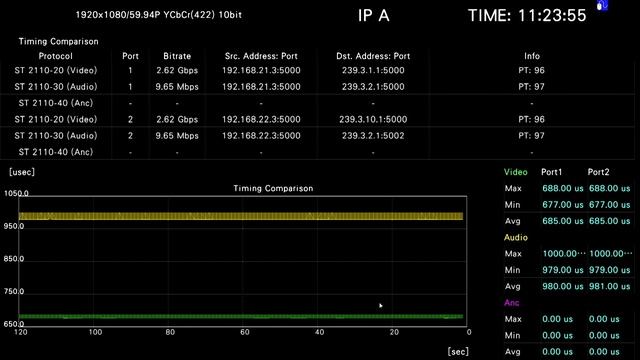
Task: Click the Timing Comparison heading above the table
Action: (x=58, y=41)
